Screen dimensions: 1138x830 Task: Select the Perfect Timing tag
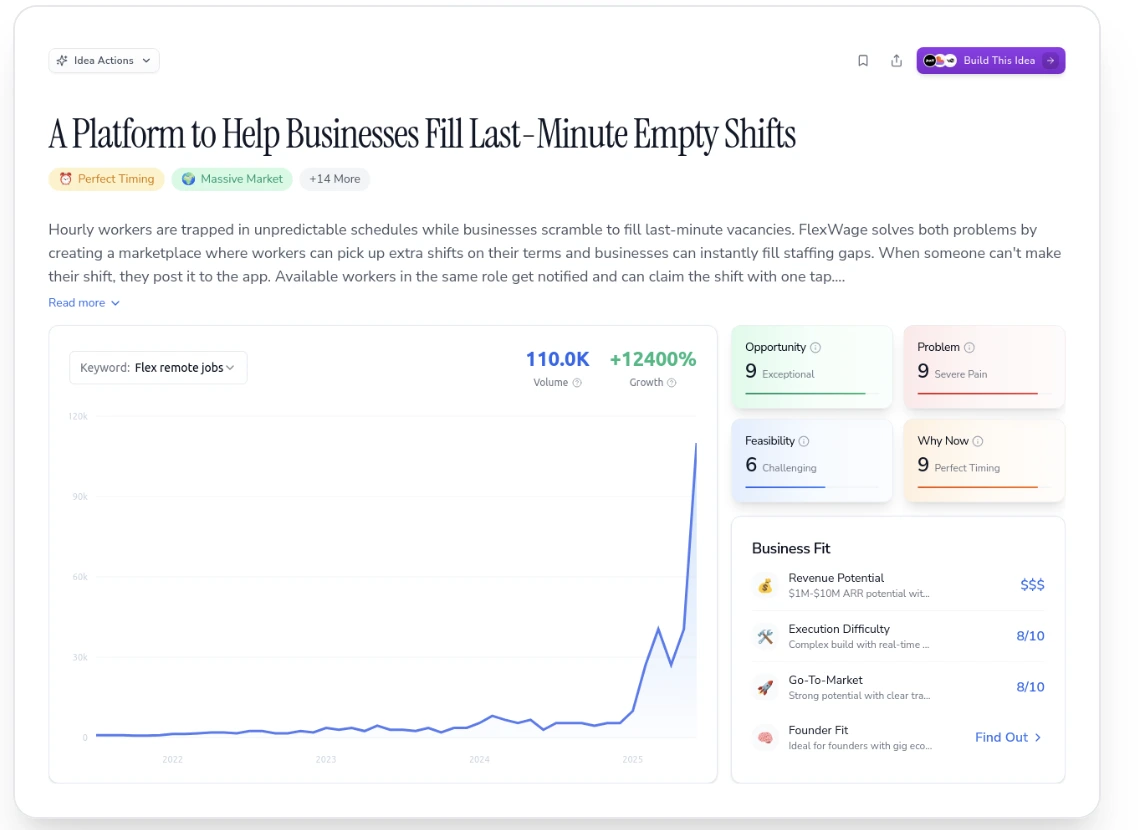coord(107,179)
